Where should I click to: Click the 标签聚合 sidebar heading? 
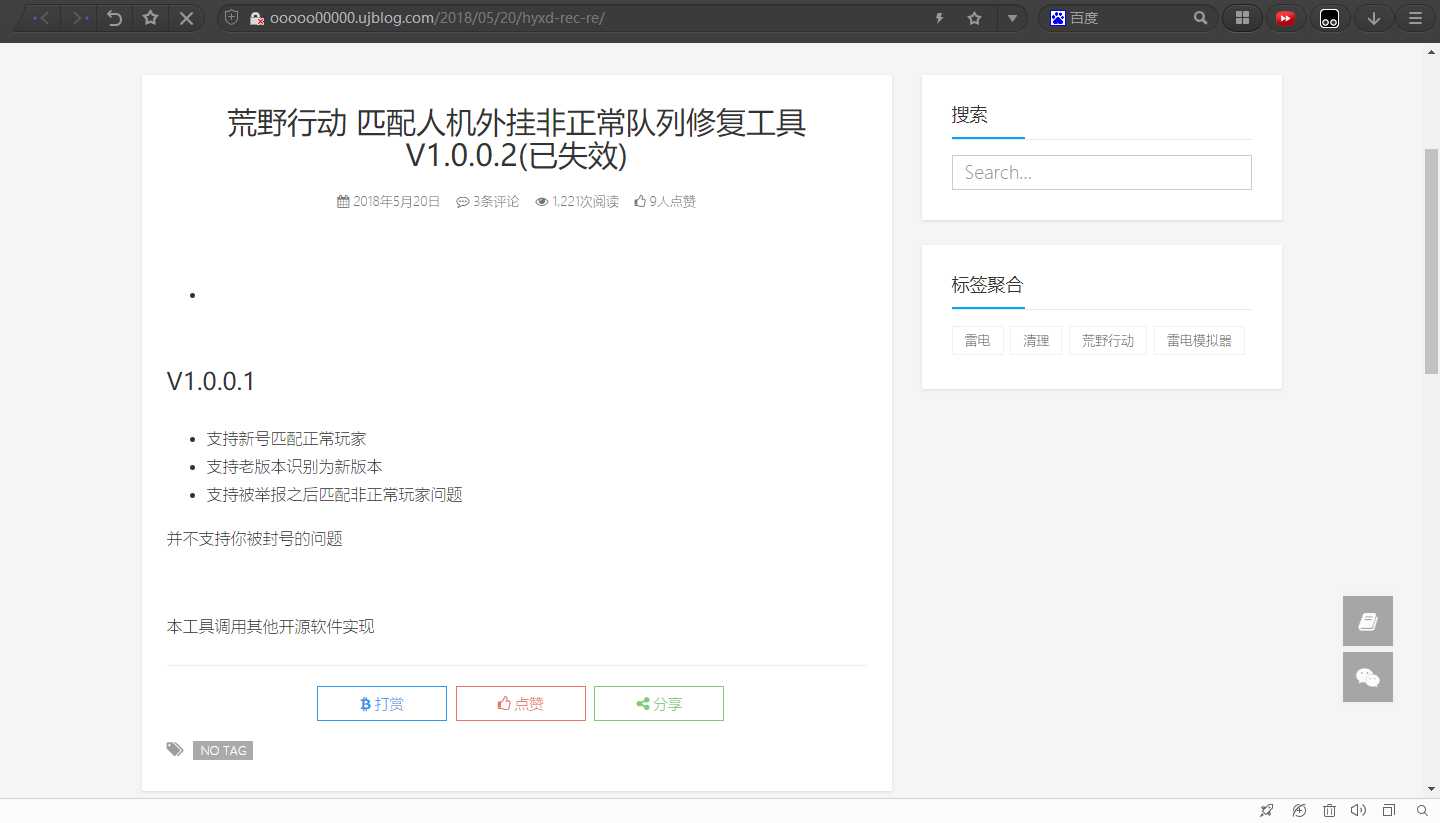pyautogui.click(x=988, y=285)
